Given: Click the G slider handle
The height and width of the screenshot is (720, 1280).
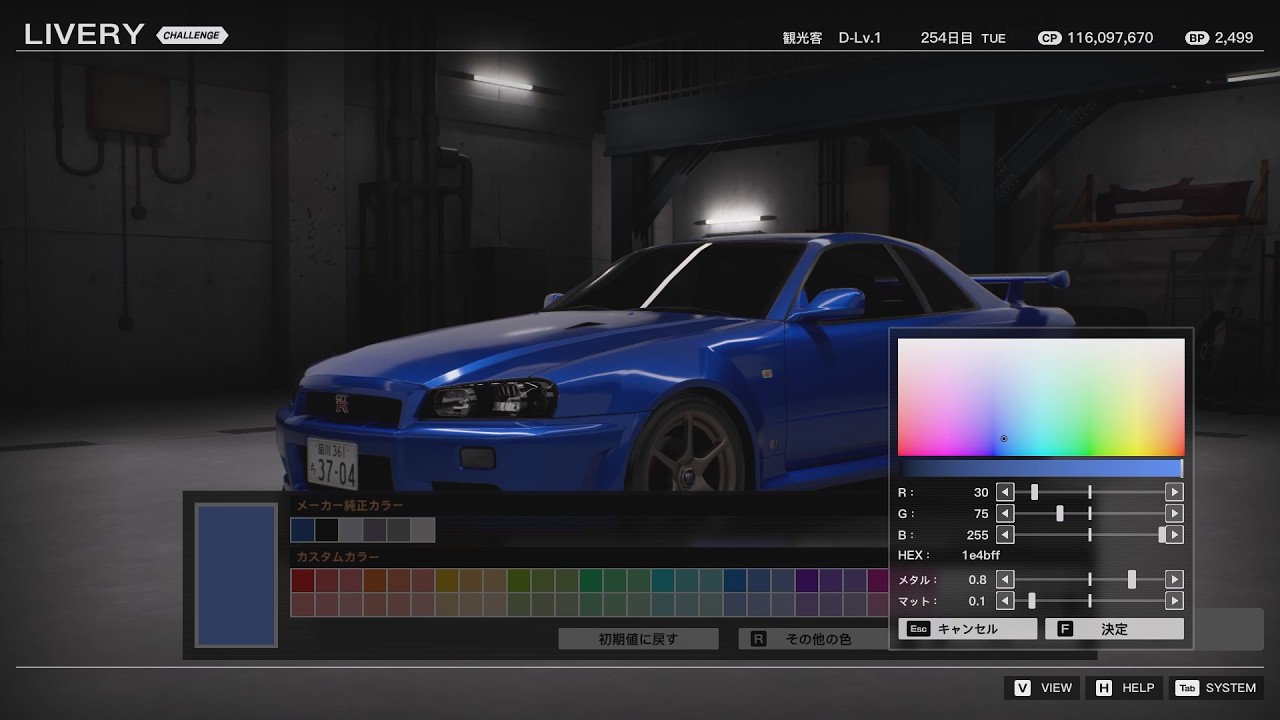Looking at the screenshot, I should click(1060, 513).
